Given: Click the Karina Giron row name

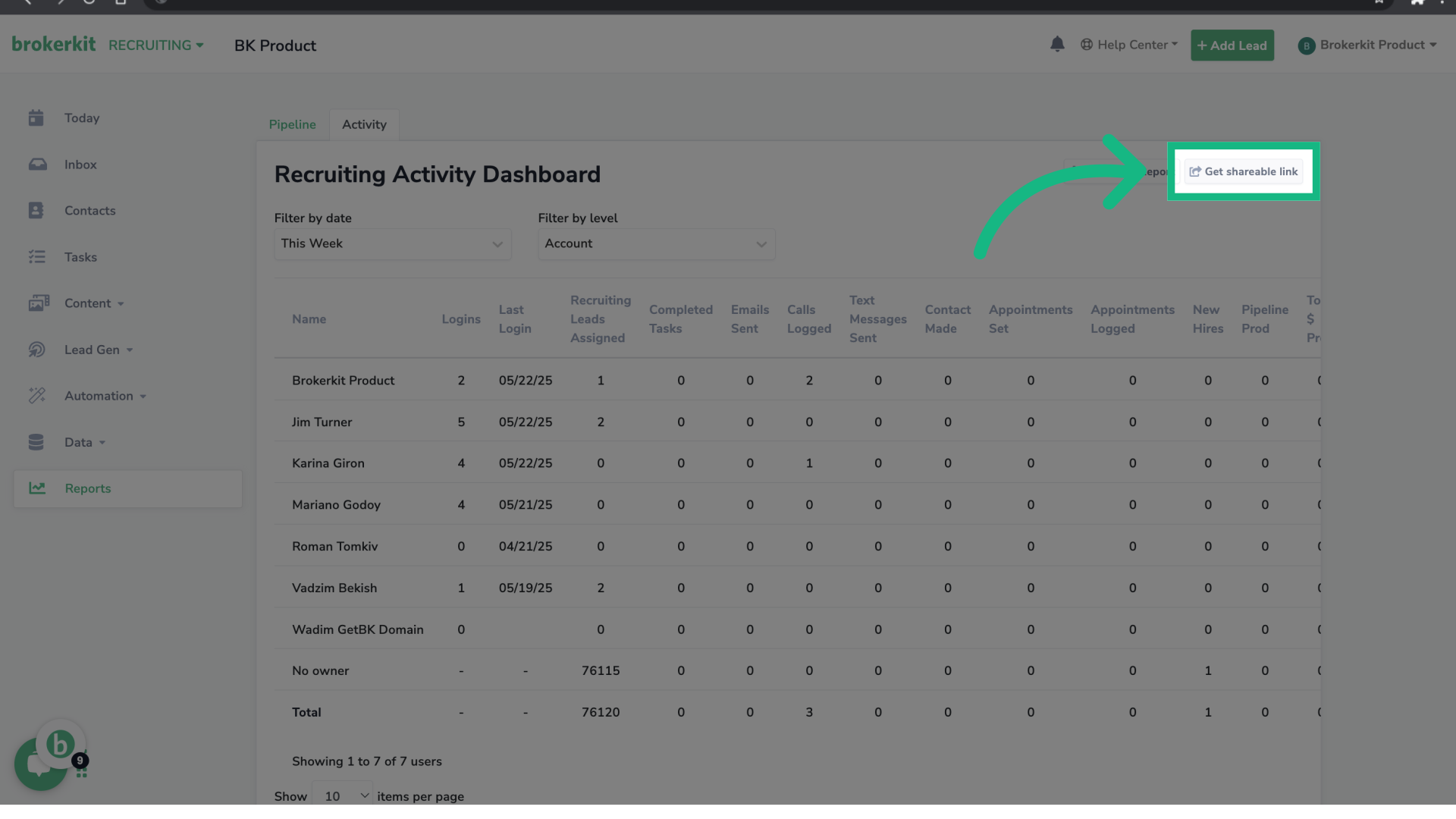Looking at the screenshot, I should click(x=328, y=463).
